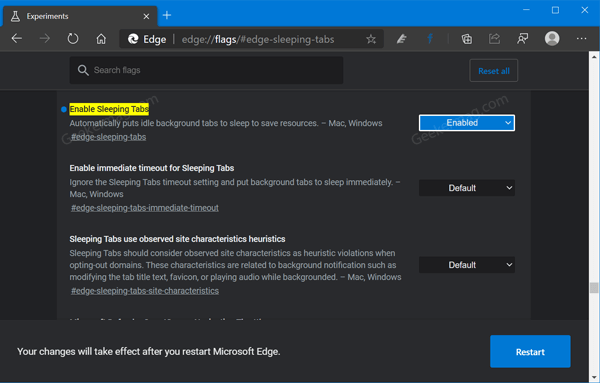Maximize the Edge window
600x383 pixels.
point(555,10)
